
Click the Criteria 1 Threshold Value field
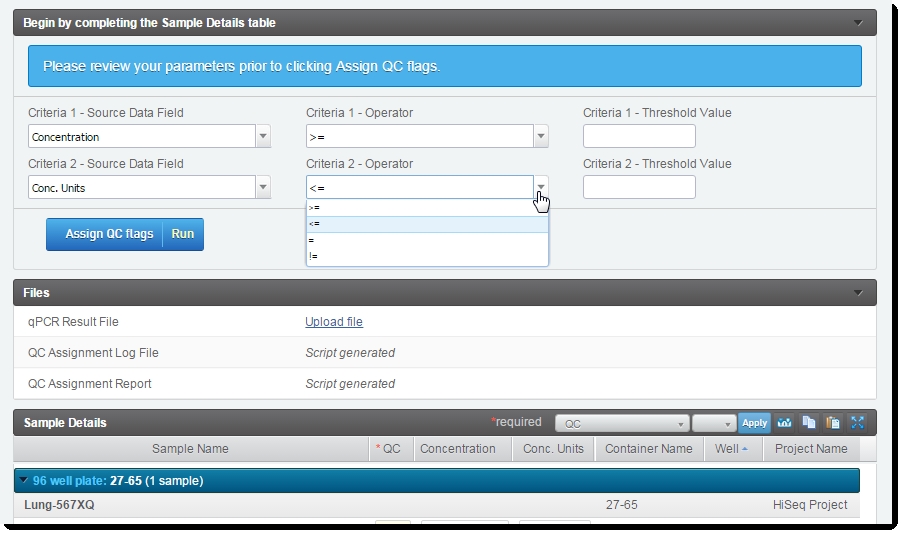638,137
